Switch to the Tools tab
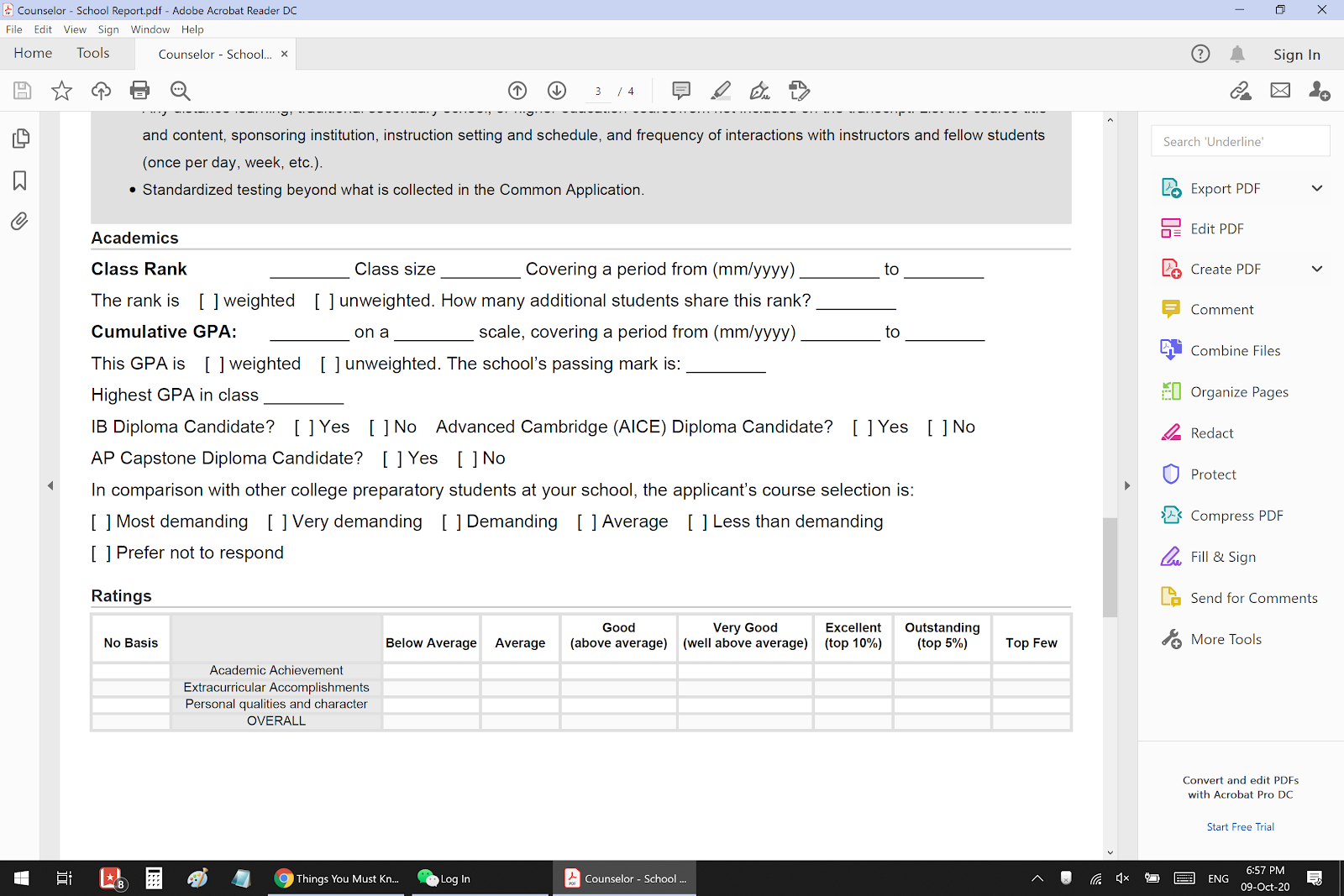 pos(93,53)
